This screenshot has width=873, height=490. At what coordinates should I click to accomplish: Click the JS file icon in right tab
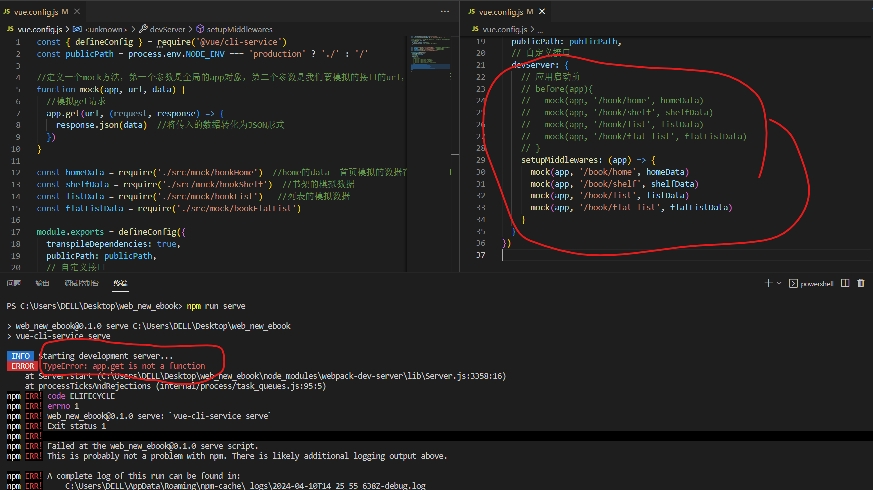tap(470, 10)
